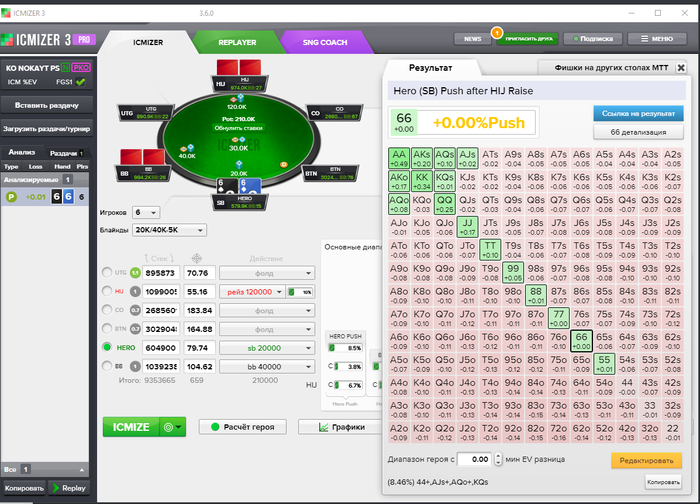This screenshot has height=504, width=700.
Task: Select the BB radio button in stack list
Action: point(107,366)
